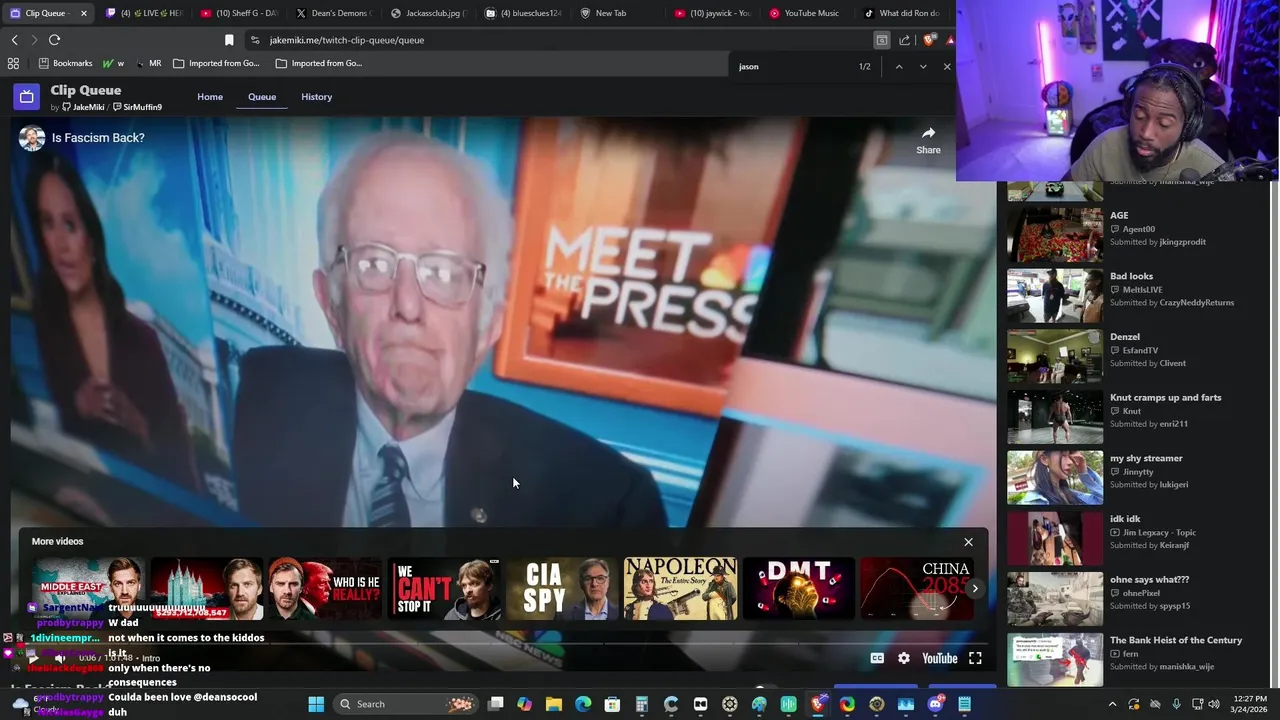Open the CIA Spy suggested video
1280x720 pixels.
tap(562, 588)
